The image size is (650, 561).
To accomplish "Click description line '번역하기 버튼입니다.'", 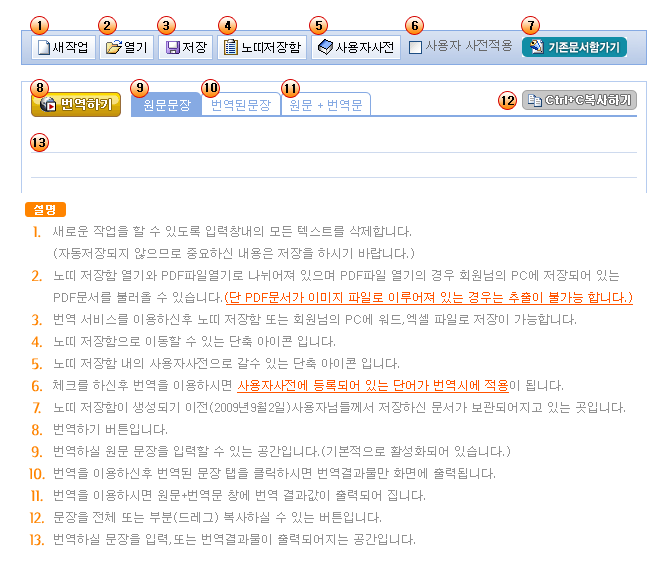I will click(110, 429).
